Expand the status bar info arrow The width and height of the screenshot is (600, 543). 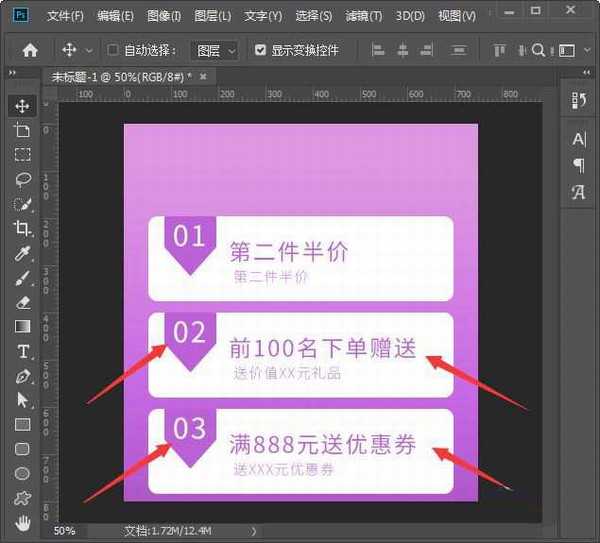(253, 531)
